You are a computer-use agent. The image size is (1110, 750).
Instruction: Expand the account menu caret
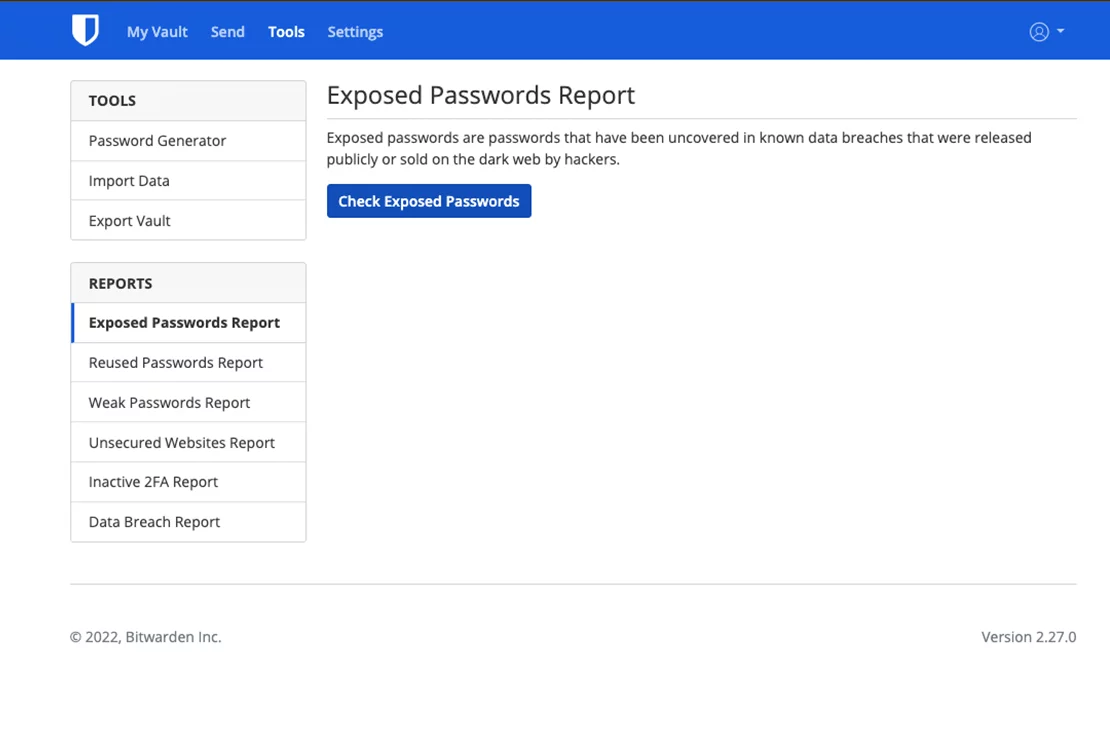(1060, 31)
